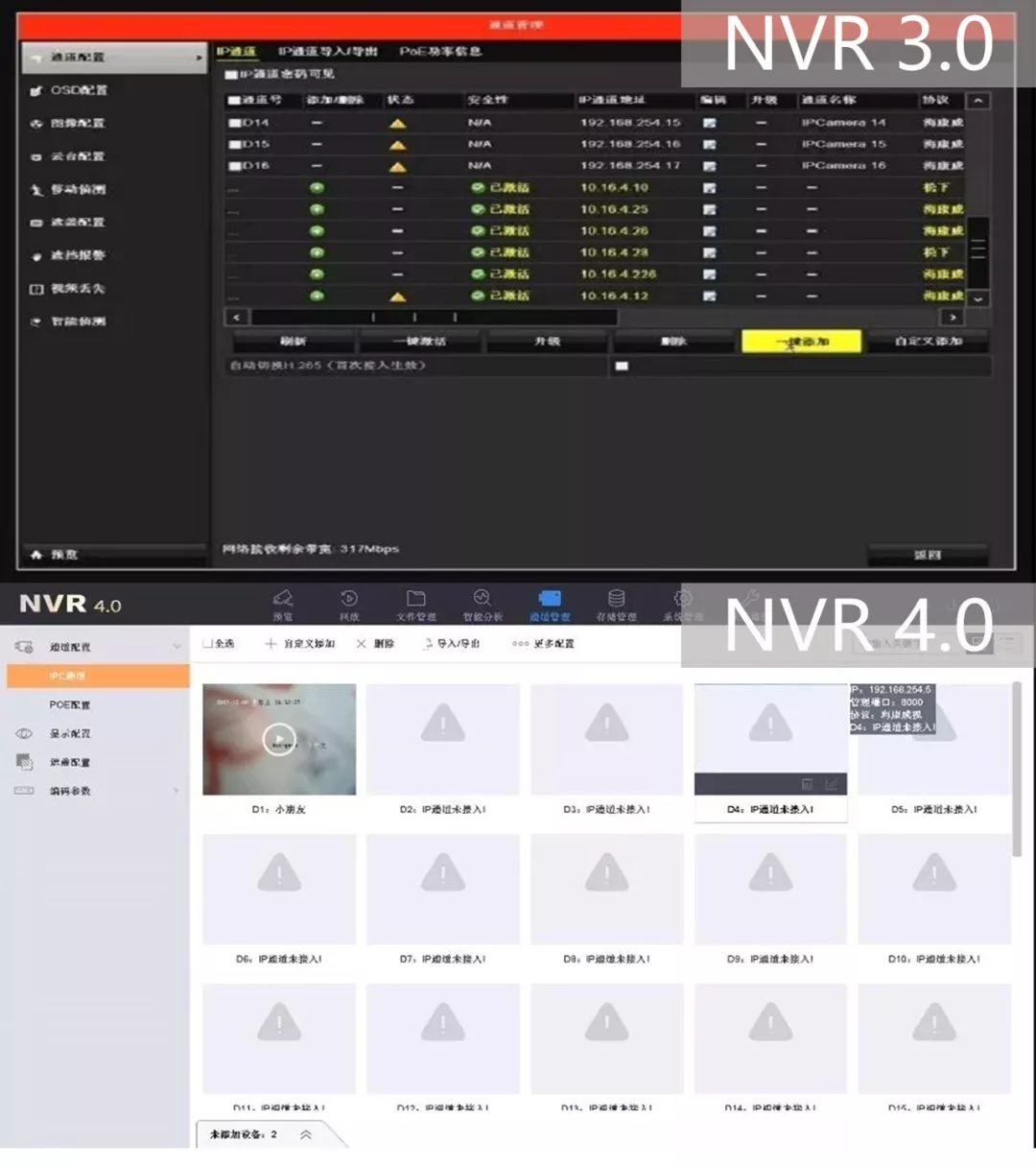1036x1166 pixels.
Task: Toggle the 自动切换H.265 checkbox
Action: pyautogui.click(x=622, y=367)
